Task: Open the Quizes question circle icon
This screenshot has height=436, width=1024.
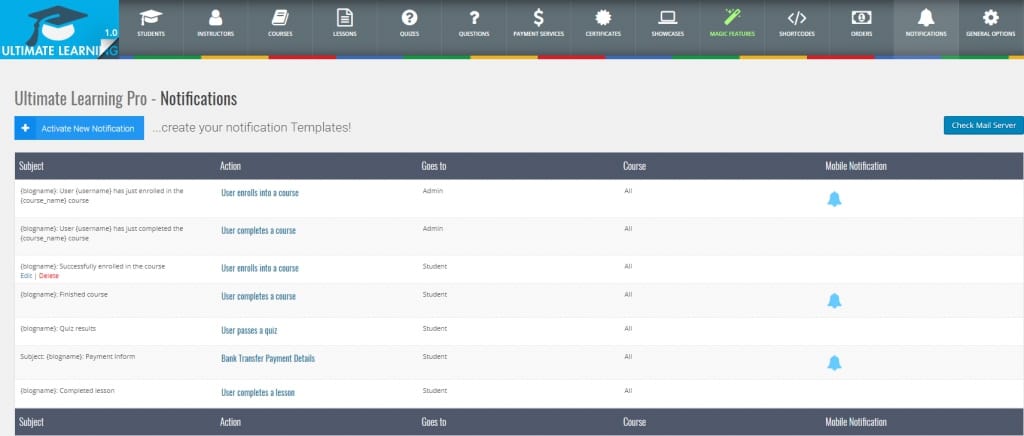Action: click(x=409, y=18)
